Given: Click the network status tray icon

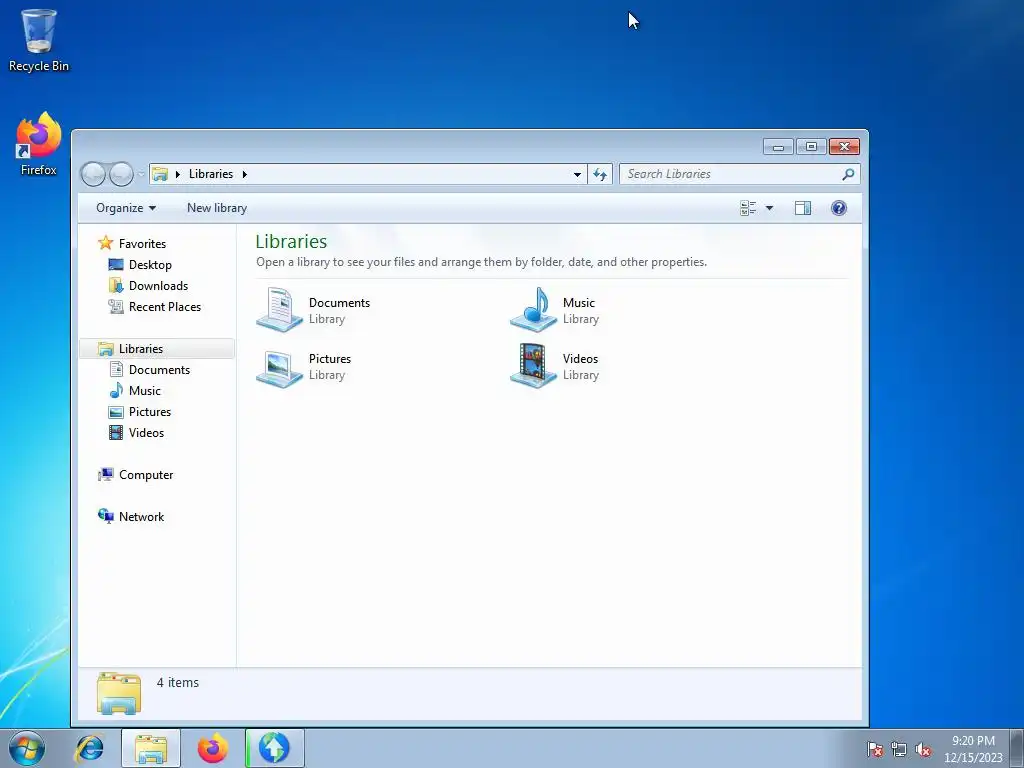Looking at the screenshot, I should click(x=899, y=749).
